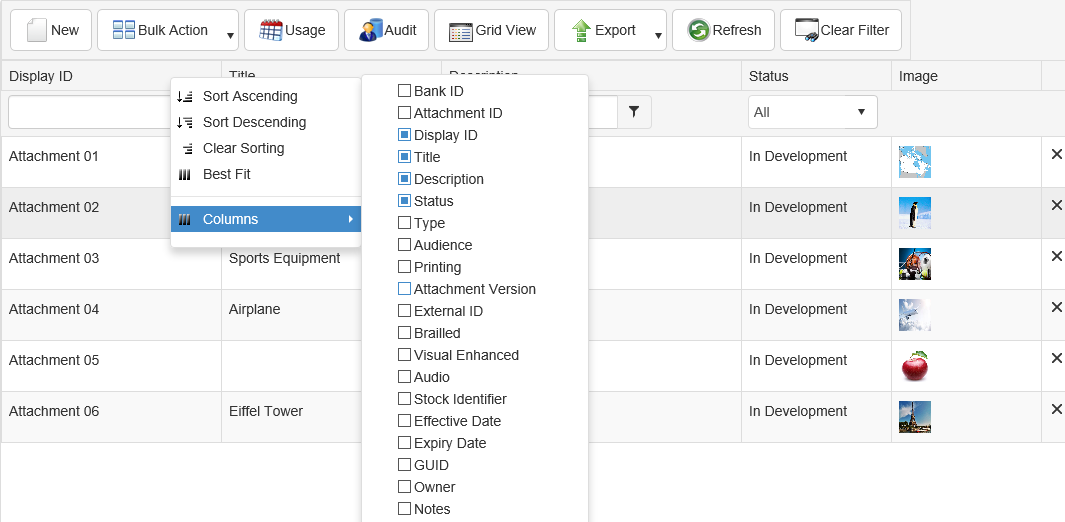The height and width of the screenshot is (522, 1065).
Task: Click the funnel filter icon
Action: pyautogui.click(x=634, y=112)
